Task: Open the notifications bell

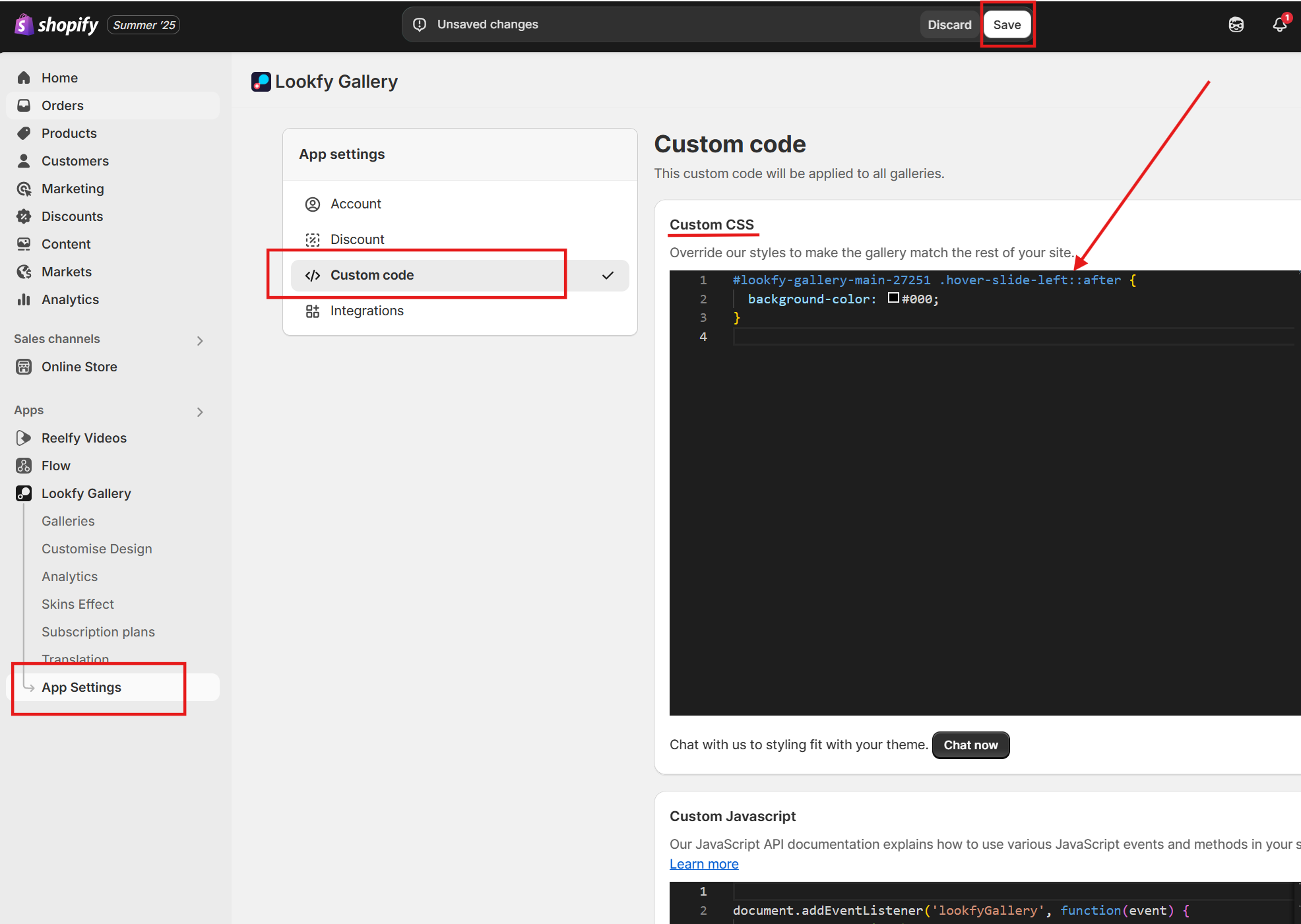Action: (1280, 24)
